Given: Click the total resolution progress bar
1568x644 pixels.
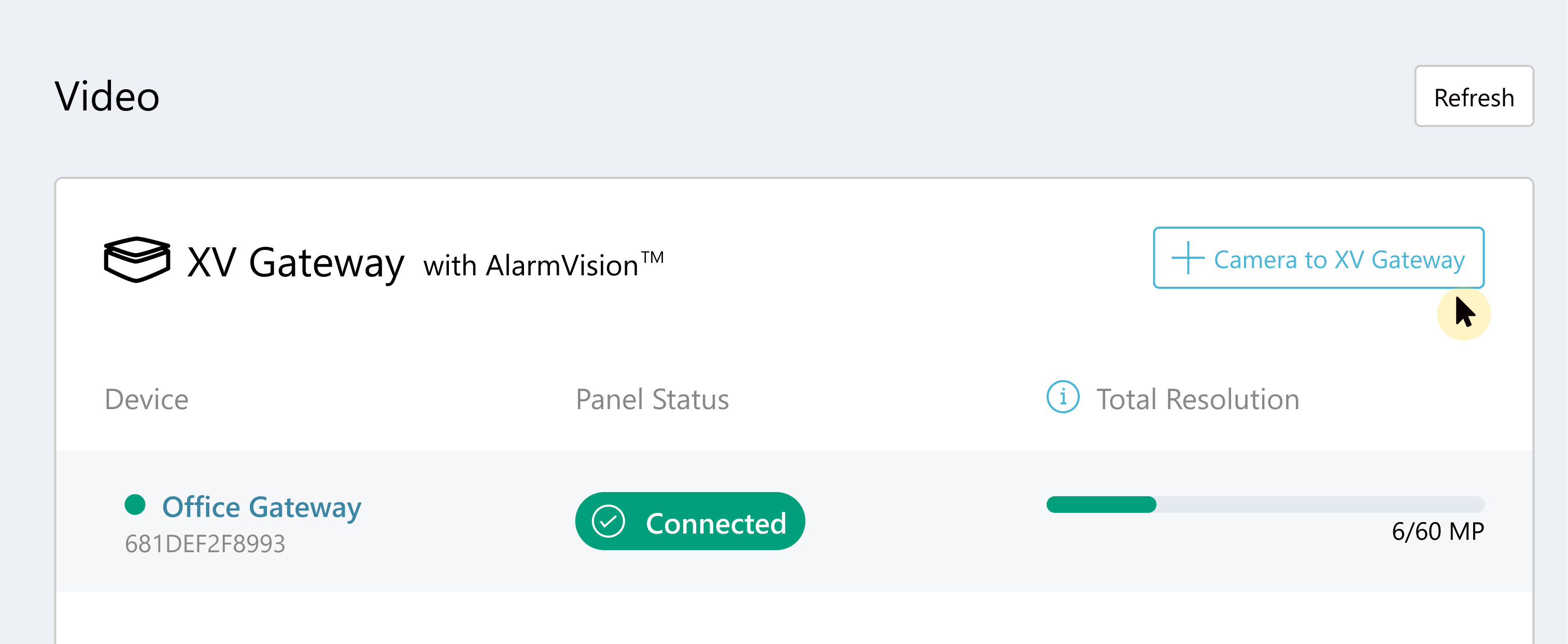Looking at the screenshot, I should click(x=1265, y=505).
